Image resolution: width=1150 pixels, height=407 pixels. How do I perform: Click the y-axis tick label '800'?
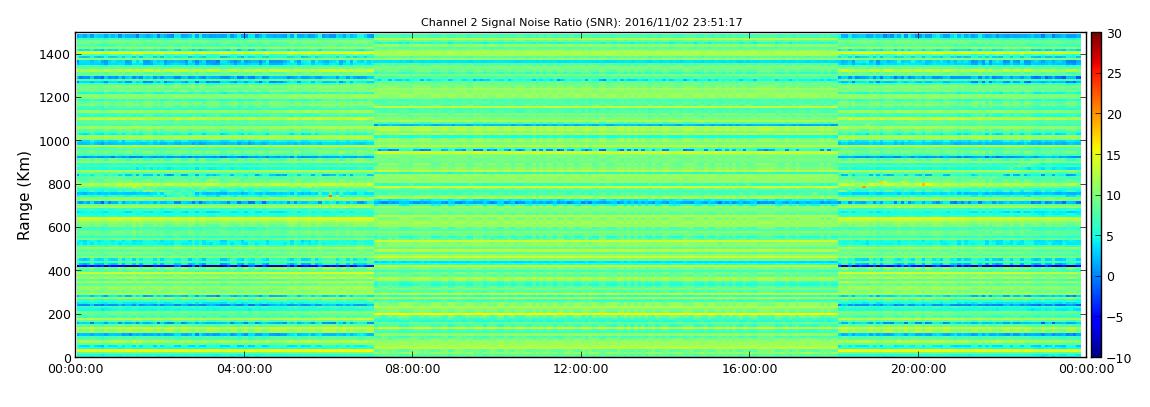(x=60, y=184)
